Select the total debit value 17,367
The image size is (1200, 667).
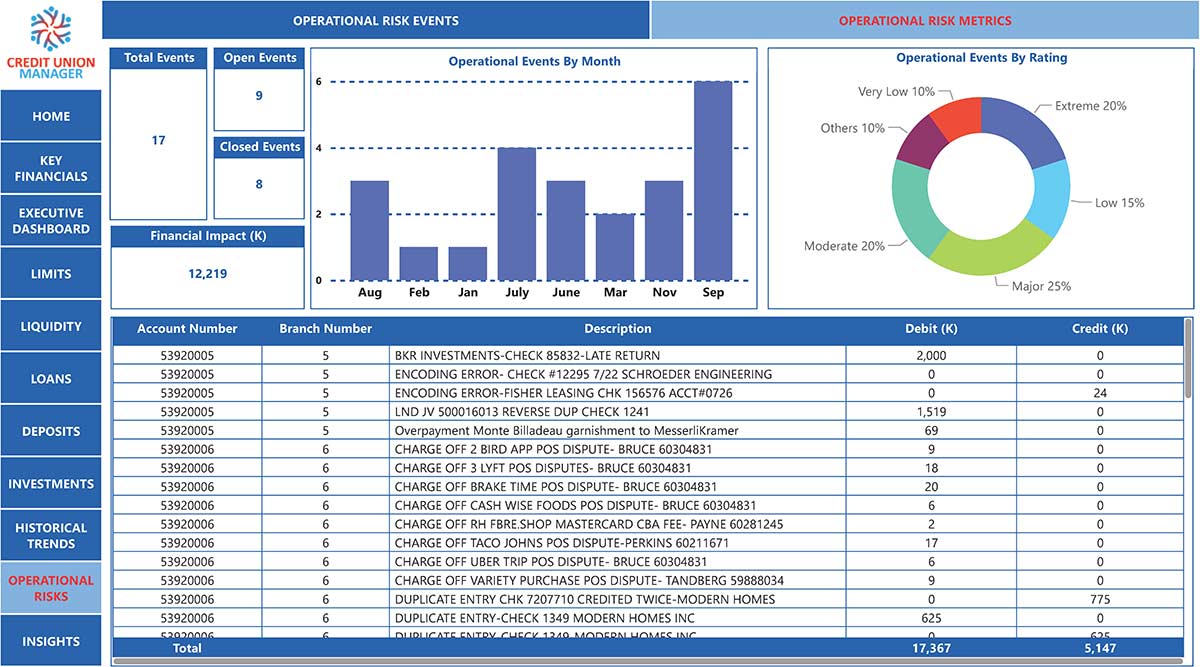pyautogui.click(x=931, y=648)
